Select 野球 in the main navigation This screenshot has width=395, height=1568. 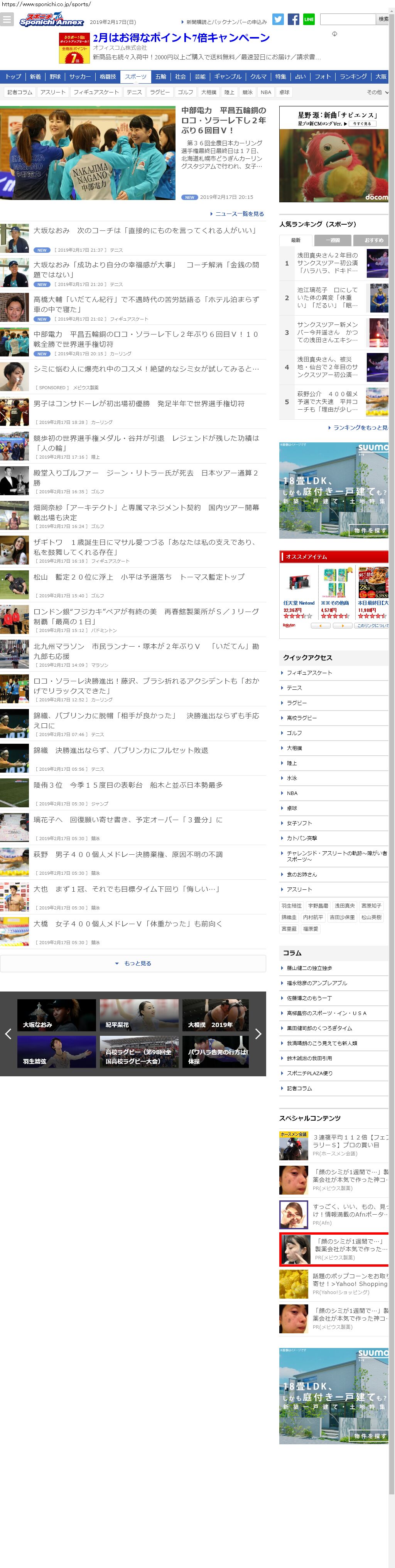[x=56, y=77]
